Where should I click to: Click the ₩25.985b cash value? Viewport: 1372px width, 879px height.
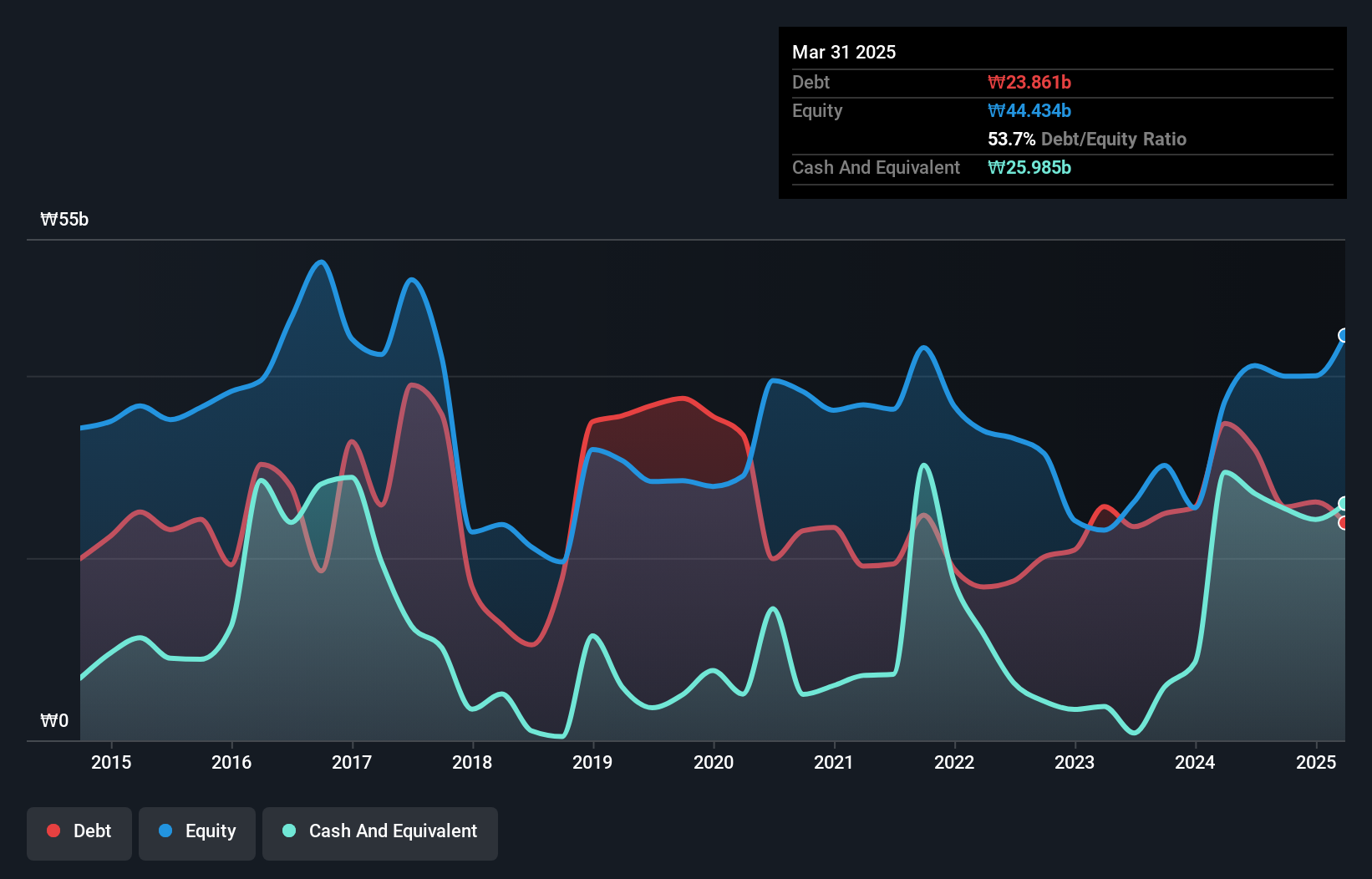pyautogui.click(x=1029, y=167)
